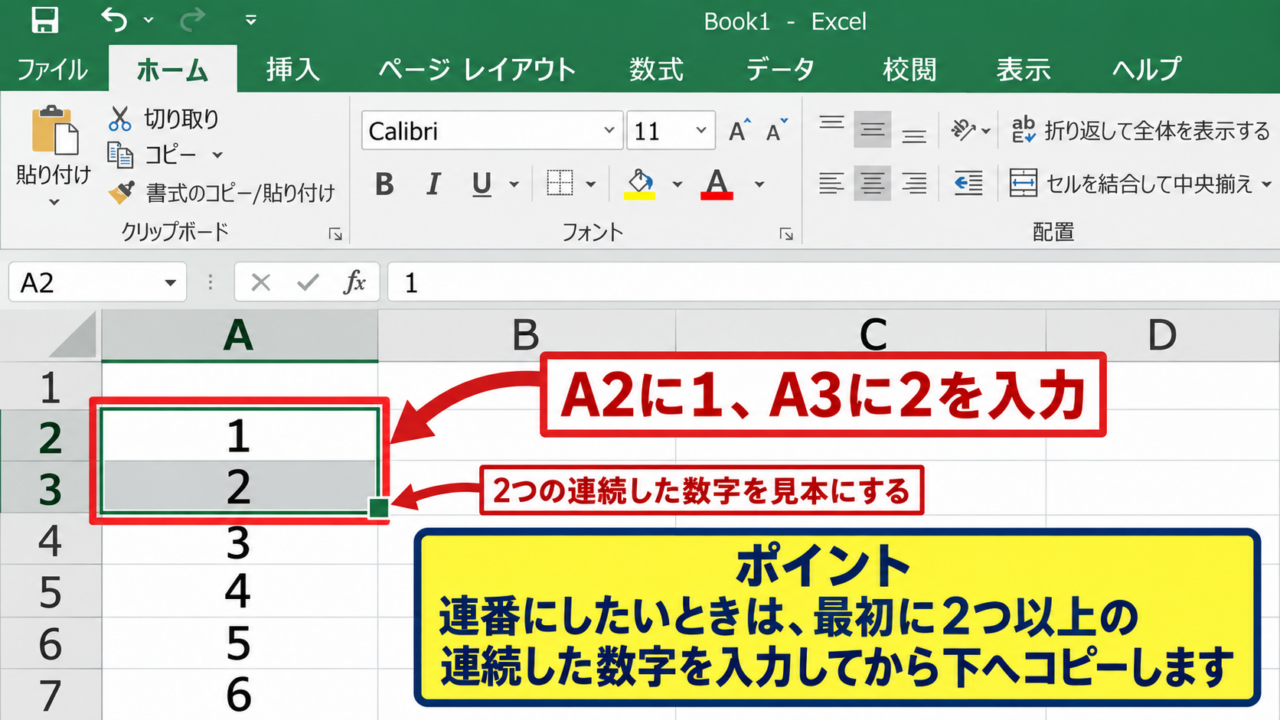Open the フォント dialog launcher

[x=786, y=234]
